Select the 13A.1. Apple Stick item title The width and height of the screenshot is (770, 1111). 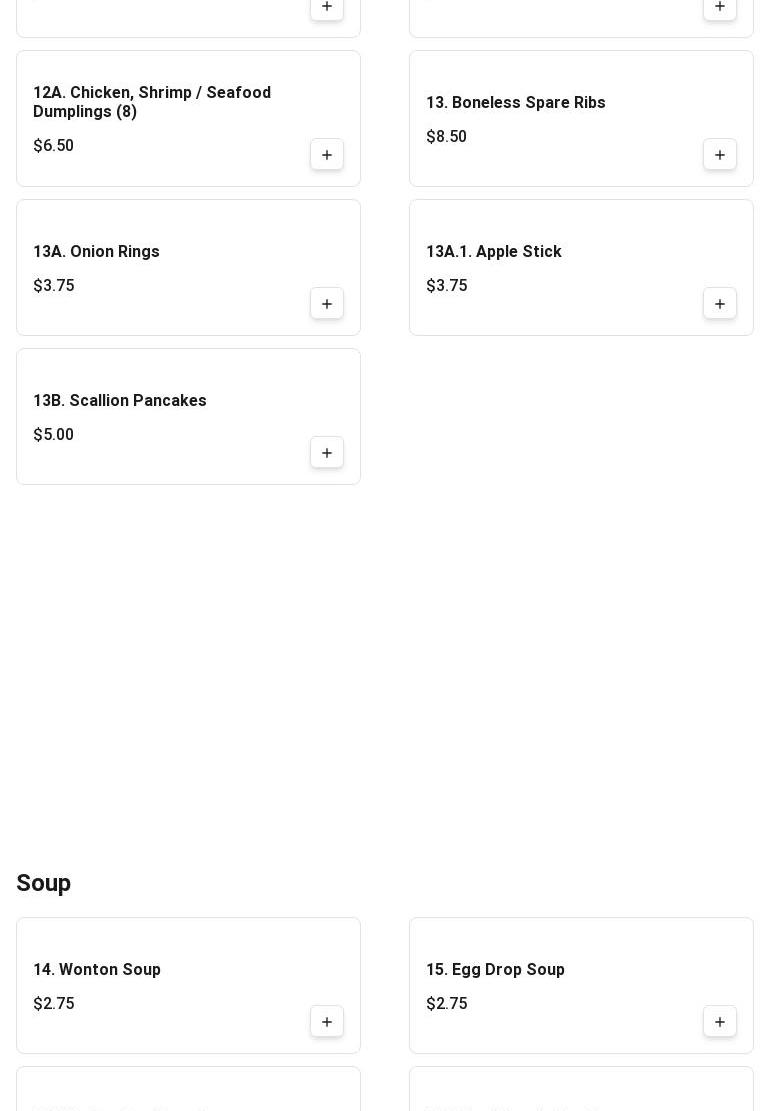[493, 252]
